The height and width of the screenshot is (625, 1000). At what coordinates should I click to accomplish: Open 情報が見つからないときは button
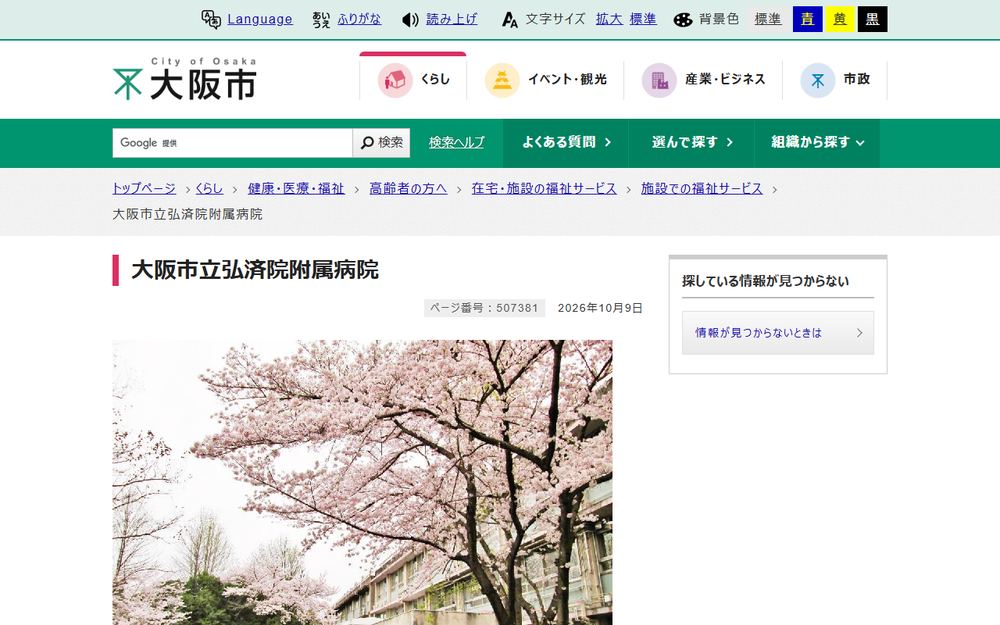(778, 333)
